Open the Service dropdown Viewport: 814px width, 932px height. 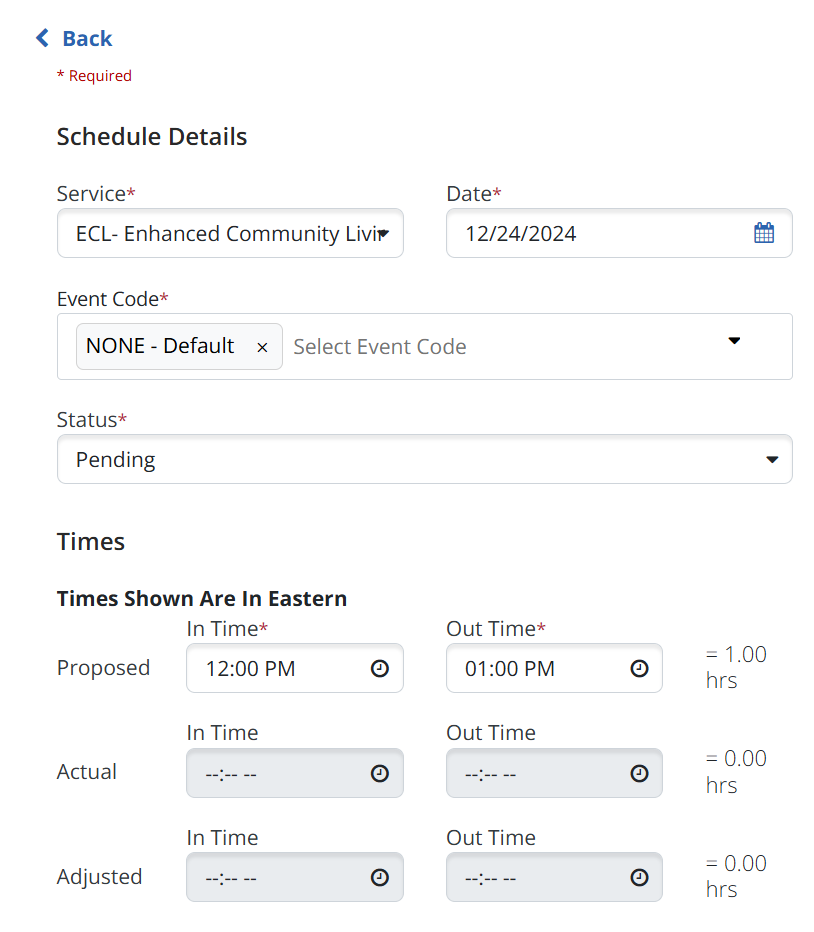(x=230, y=234)
